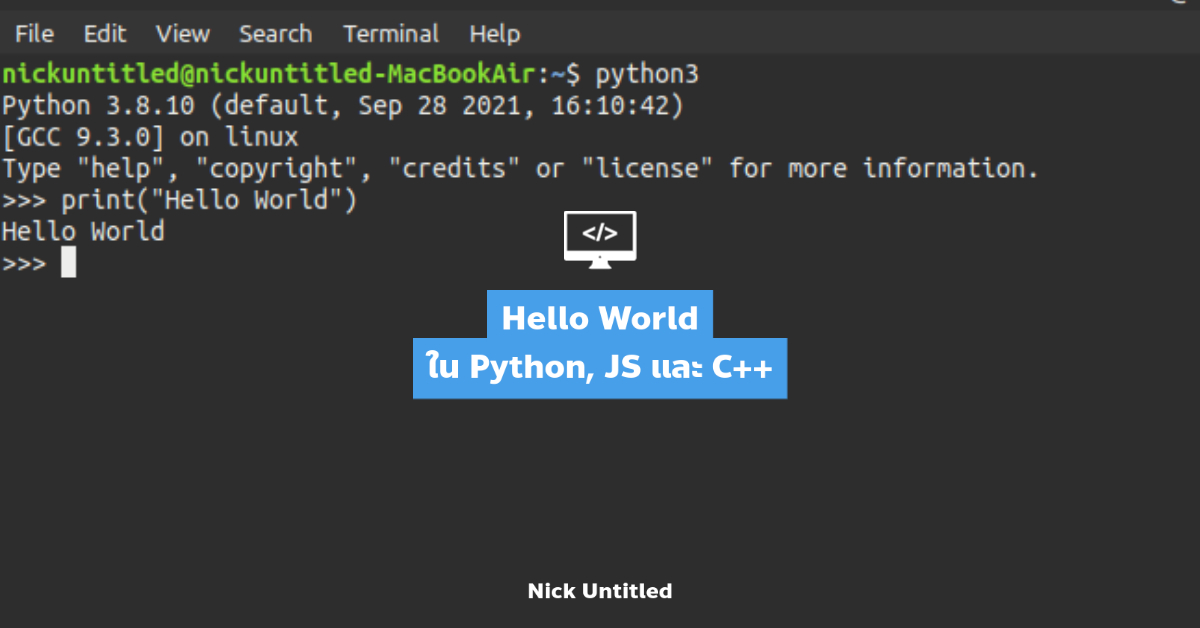The image size is (1200, 628).
Task: Click the GCC 9.3.0 on linux line
Action: pos(150,137)
